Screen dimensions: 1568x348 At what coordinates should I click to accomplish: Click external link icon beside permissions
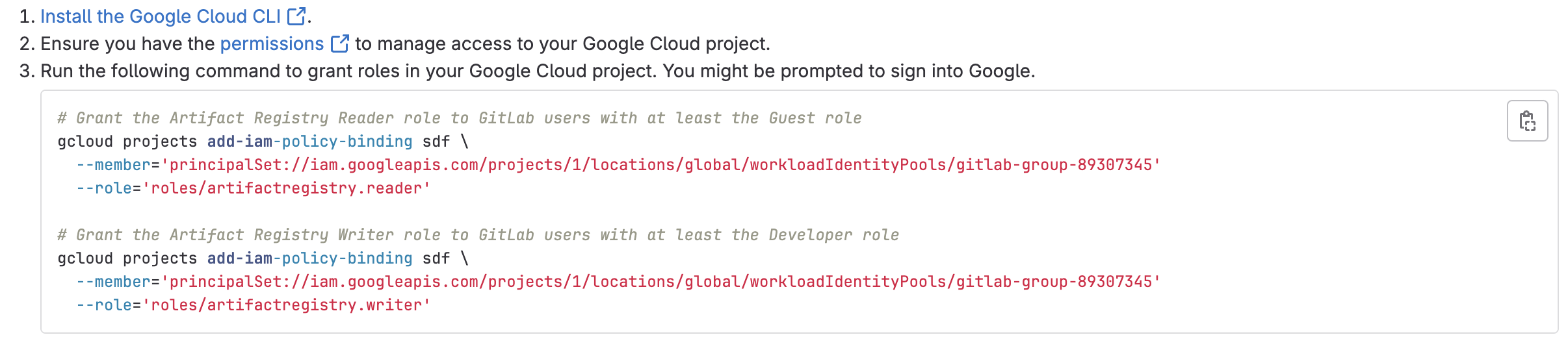click(339, 43)
